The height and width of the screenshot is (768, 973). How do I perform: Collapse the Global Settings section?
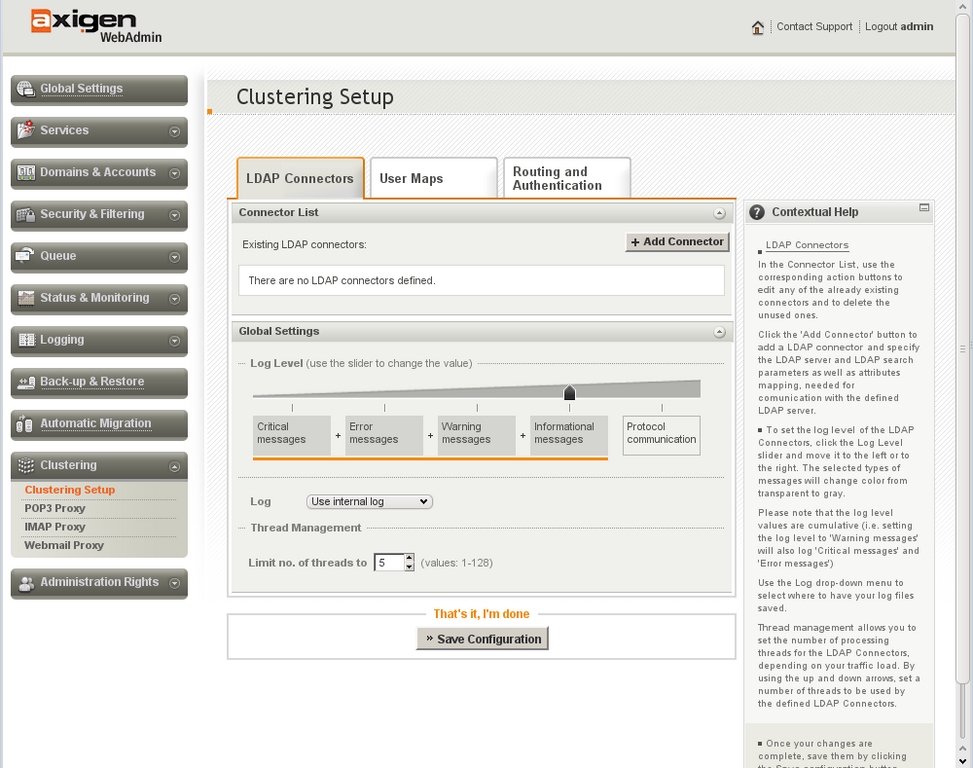click(x=719, y=332)
